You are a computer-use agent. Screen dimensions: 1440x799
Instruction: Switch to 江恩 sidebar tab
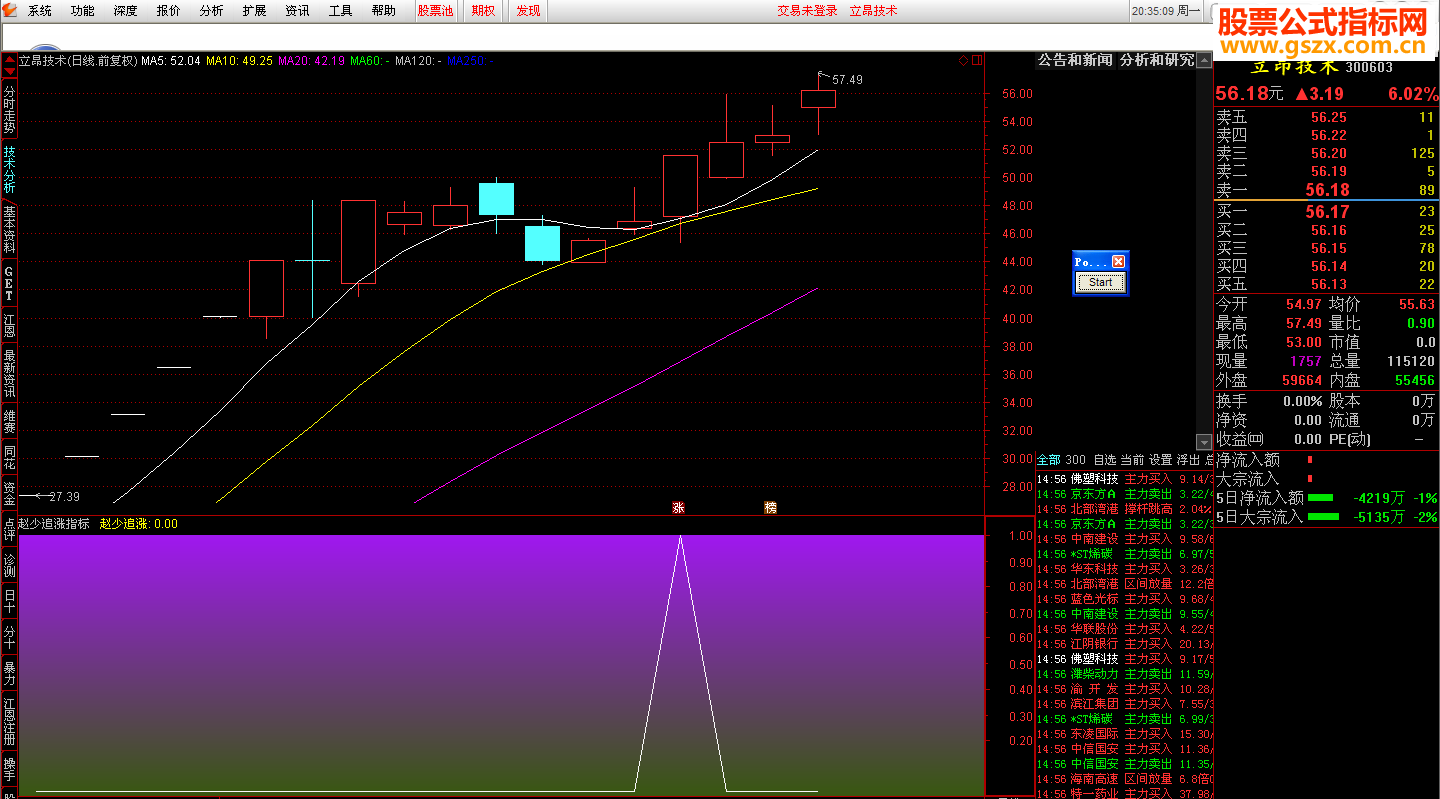tap(9, 325)
